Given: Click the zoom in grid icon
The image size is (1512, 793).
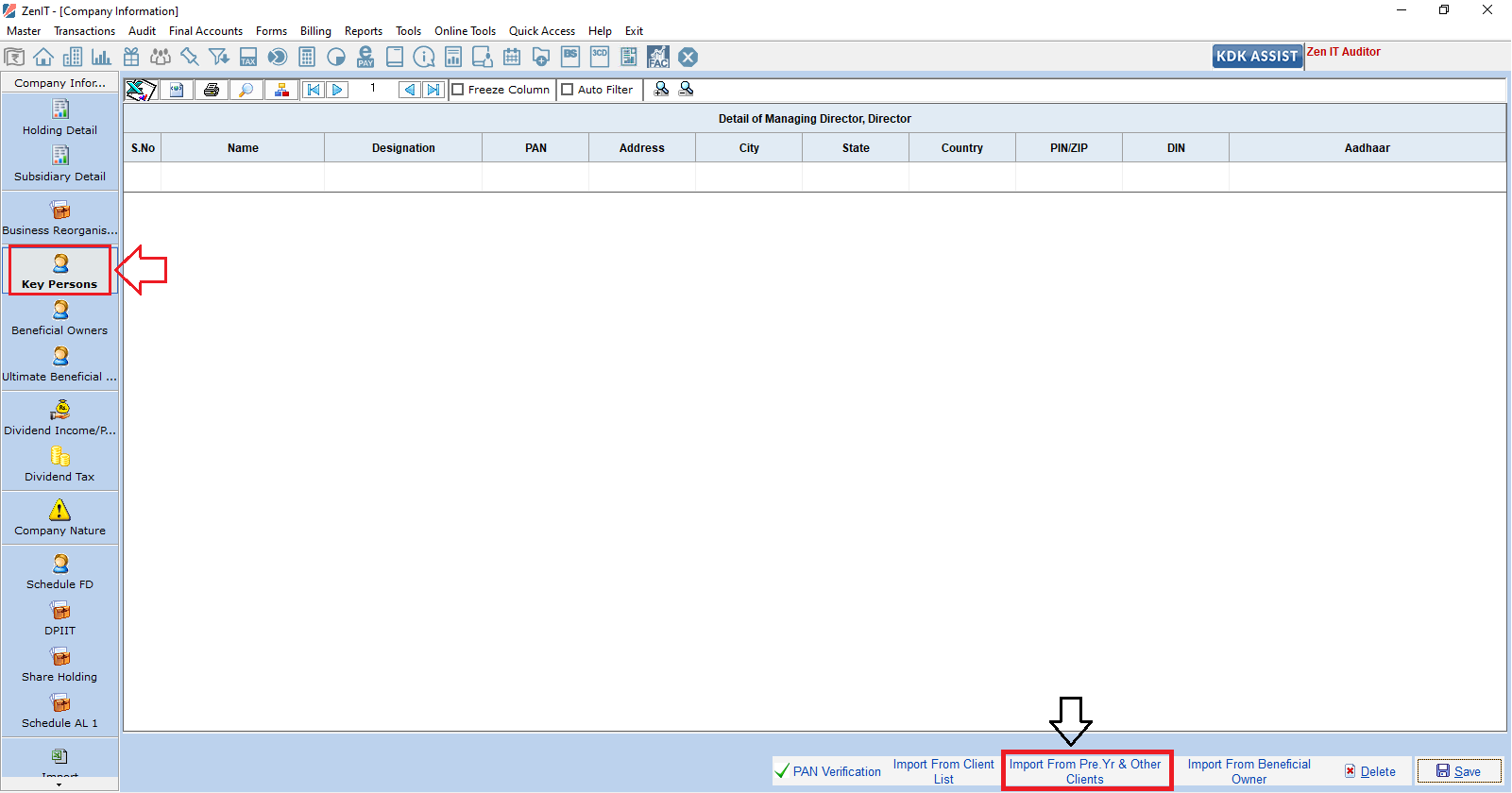Looking at the screenshot, I should point(661,89).
